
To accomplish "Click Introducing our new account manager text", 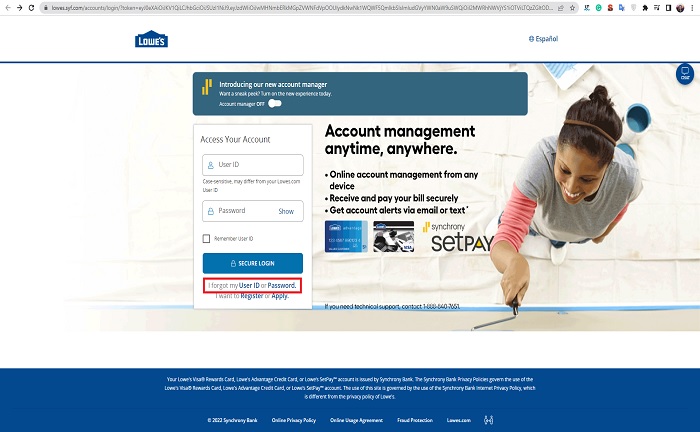I will (x=273, y=84).
